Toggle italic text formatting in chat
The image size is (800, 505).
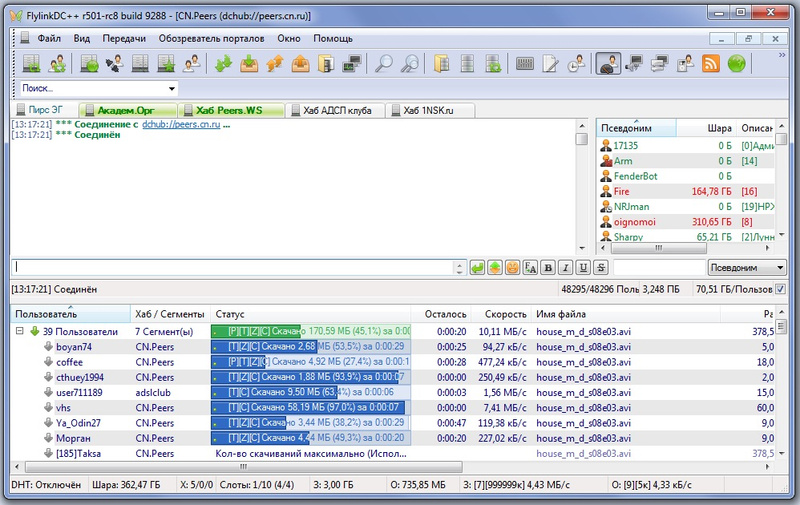[565, 268]
